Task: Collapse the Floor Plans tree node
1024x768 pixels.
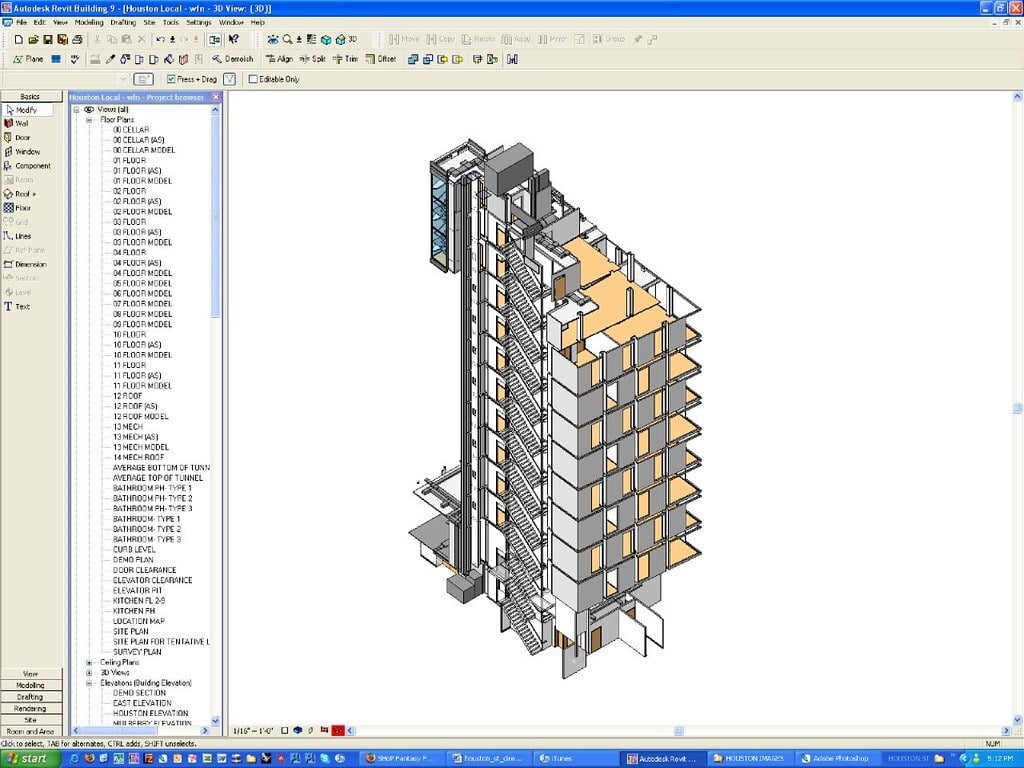Action: click(89, 120)
